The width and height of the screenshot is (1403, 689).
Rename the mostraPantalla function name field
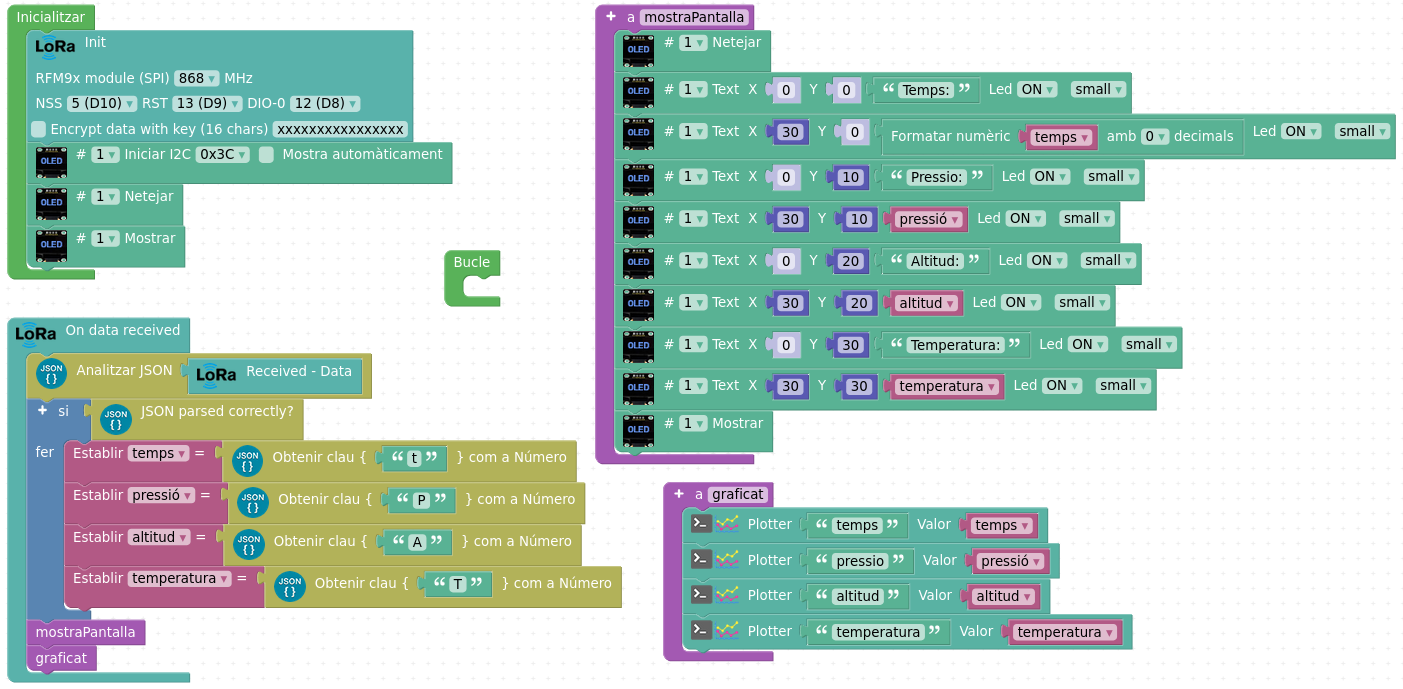[x=695, y=17]
